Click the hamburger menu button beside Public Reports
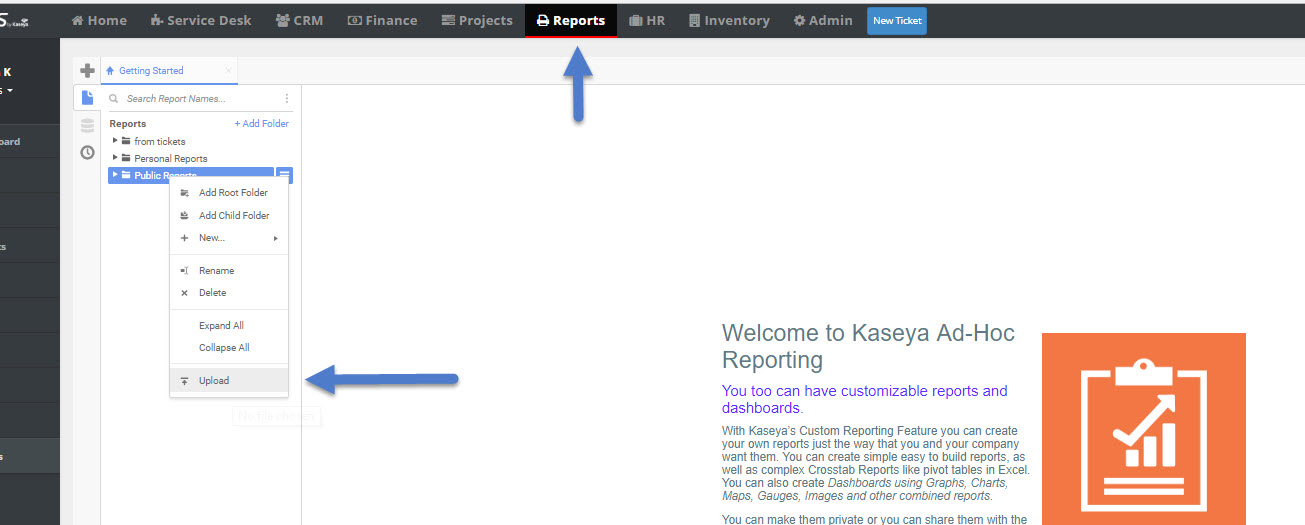Screen dimensions: 1305x525 285,176
